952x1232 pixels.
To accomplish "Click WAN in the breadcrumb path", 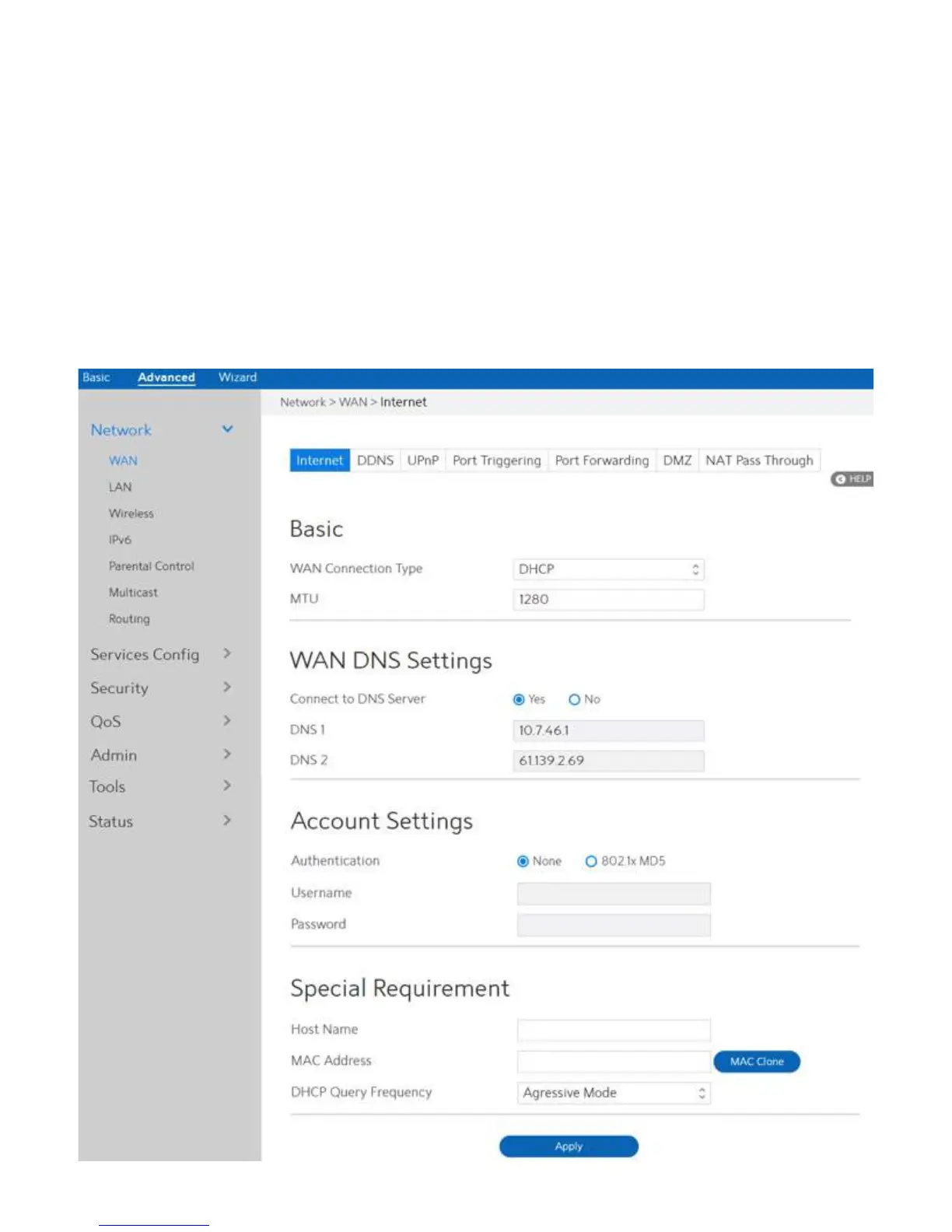I will 352,402.
